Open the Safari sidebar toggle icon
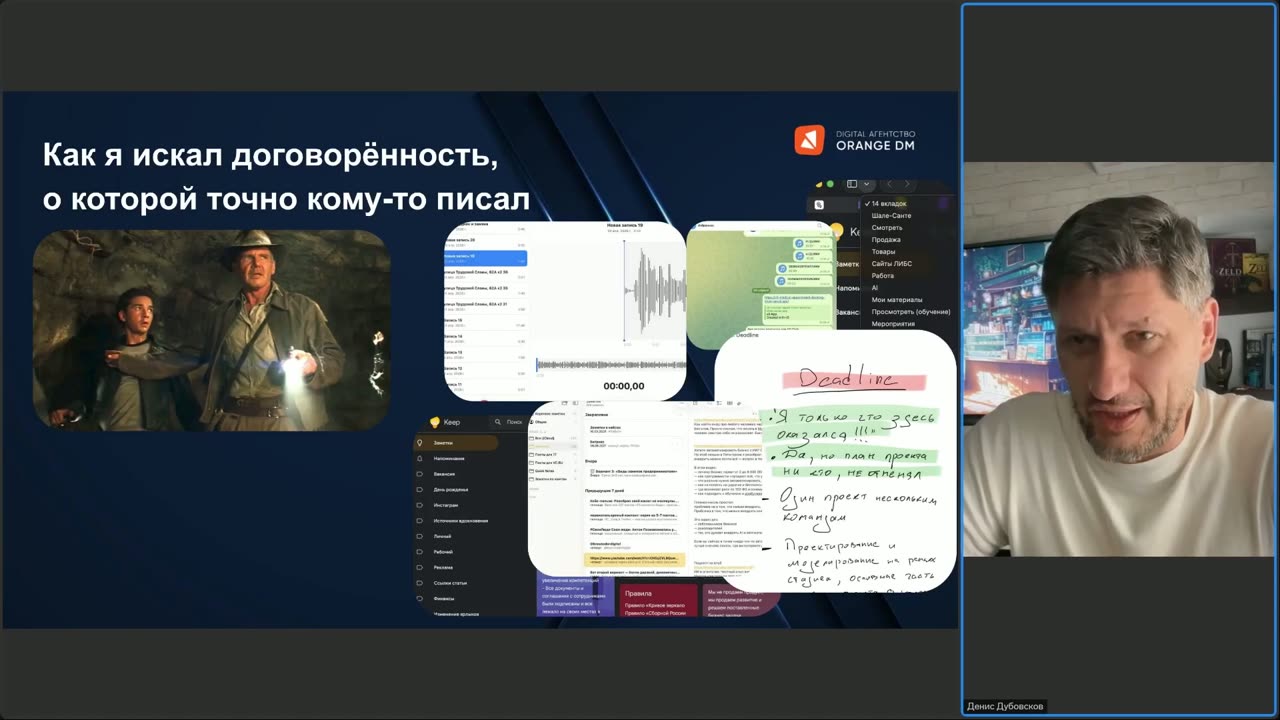 [852, 184]
